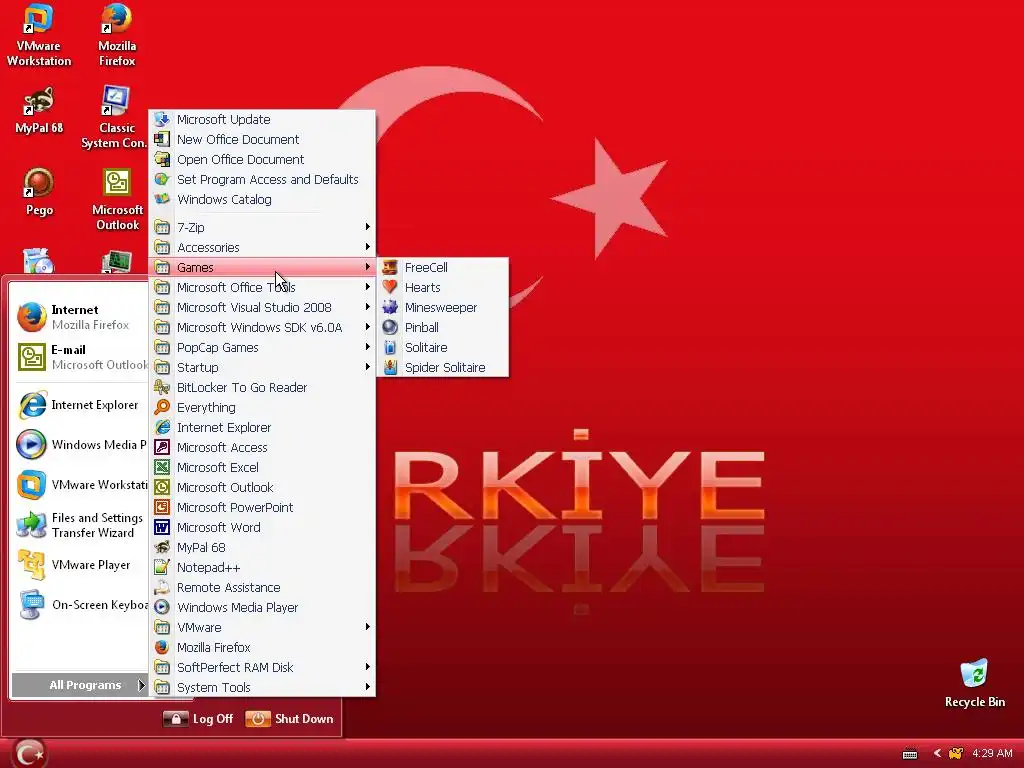Open Set Program Access and Defaults

click(x=262, y=180)
